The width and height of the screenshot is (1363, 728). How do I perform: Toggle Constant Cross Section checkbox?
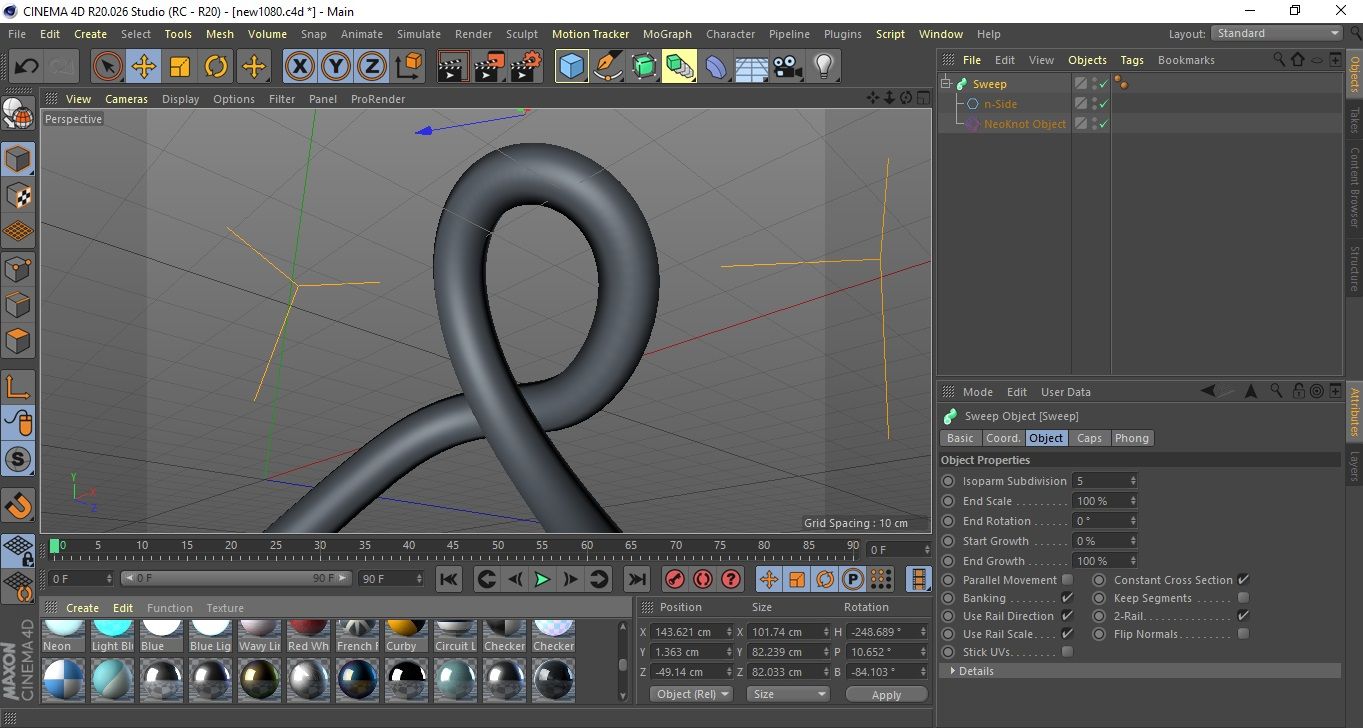(x=1243, y=580)
